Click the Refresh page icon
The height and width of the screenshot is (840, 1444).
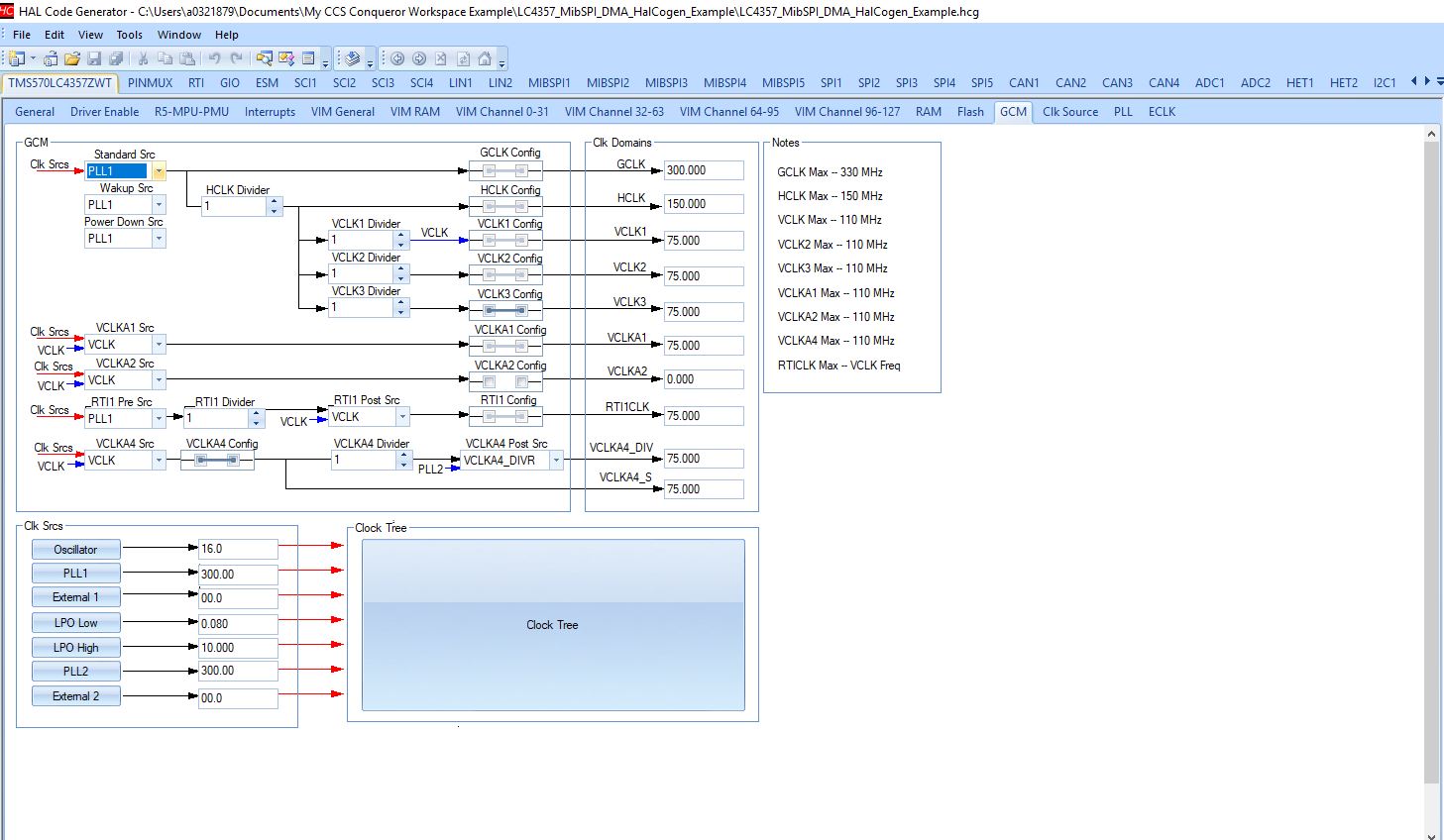pos(463,58)
